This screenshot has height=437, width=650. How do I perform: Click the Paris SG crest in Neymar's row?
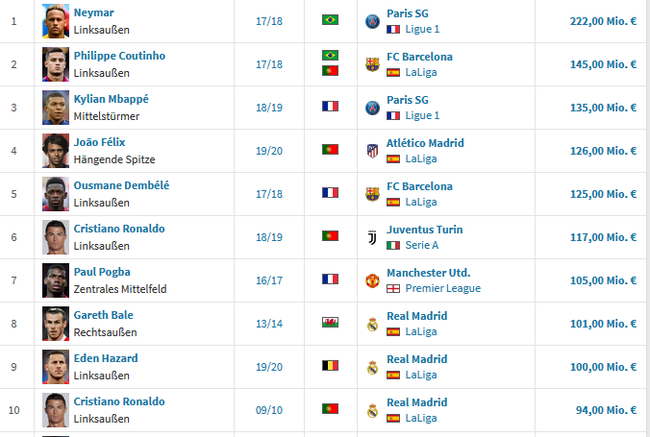pos(372,21)
